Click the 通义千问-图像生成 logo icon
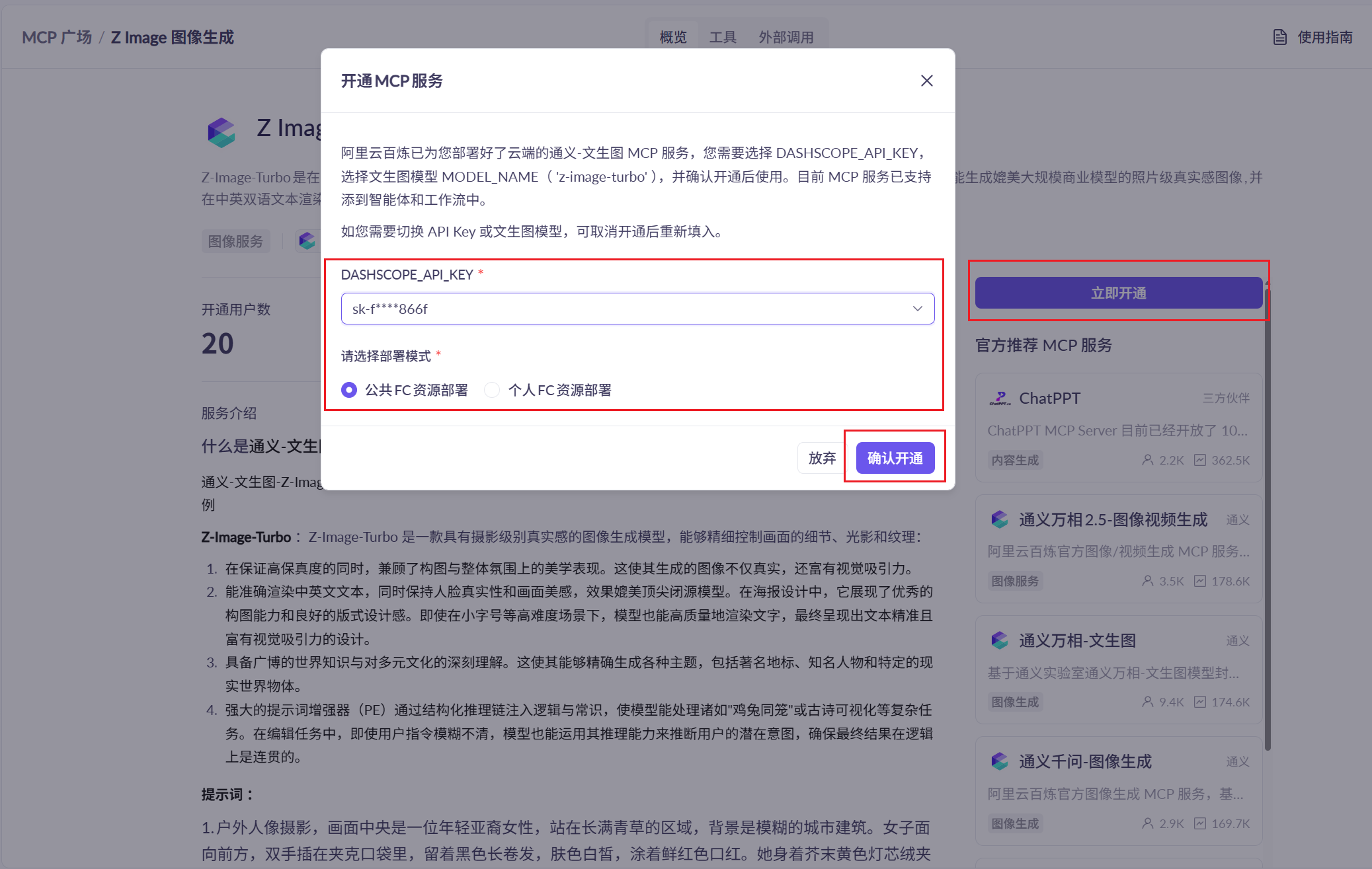This screenshot has width=1372, height=869. (x=999, y=761)
